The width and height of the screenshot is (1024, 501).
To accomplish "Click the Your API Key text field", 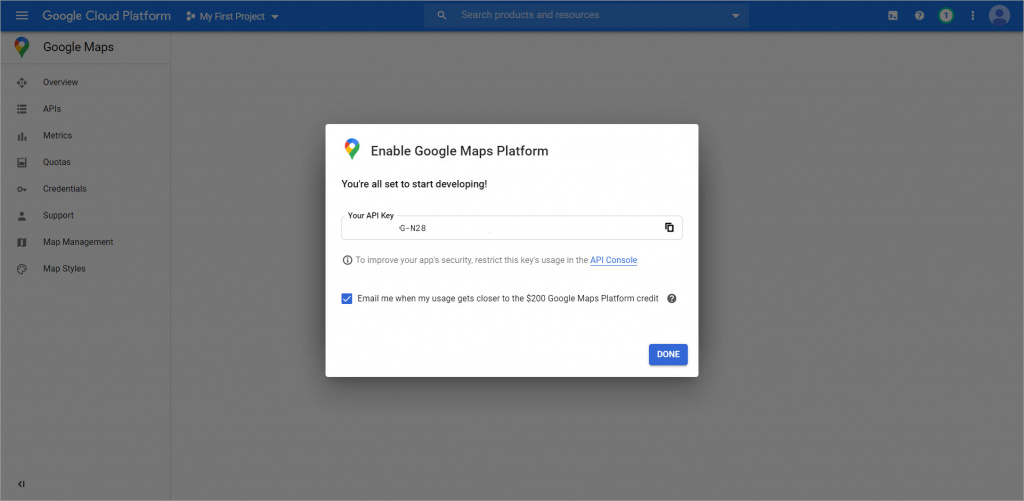I will pos(500,228).
